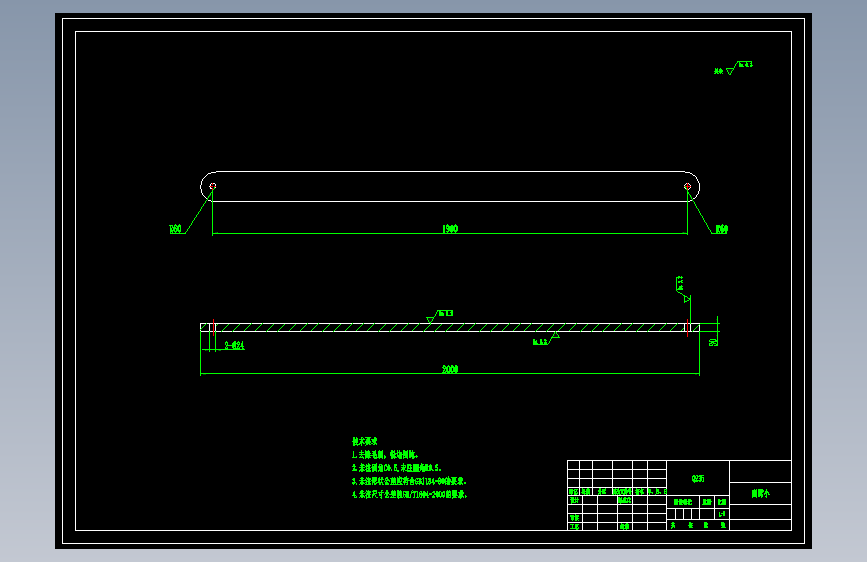Click the roughness symbol at section's right end
The height and width of the screenshot is (562, 867).
683,289
